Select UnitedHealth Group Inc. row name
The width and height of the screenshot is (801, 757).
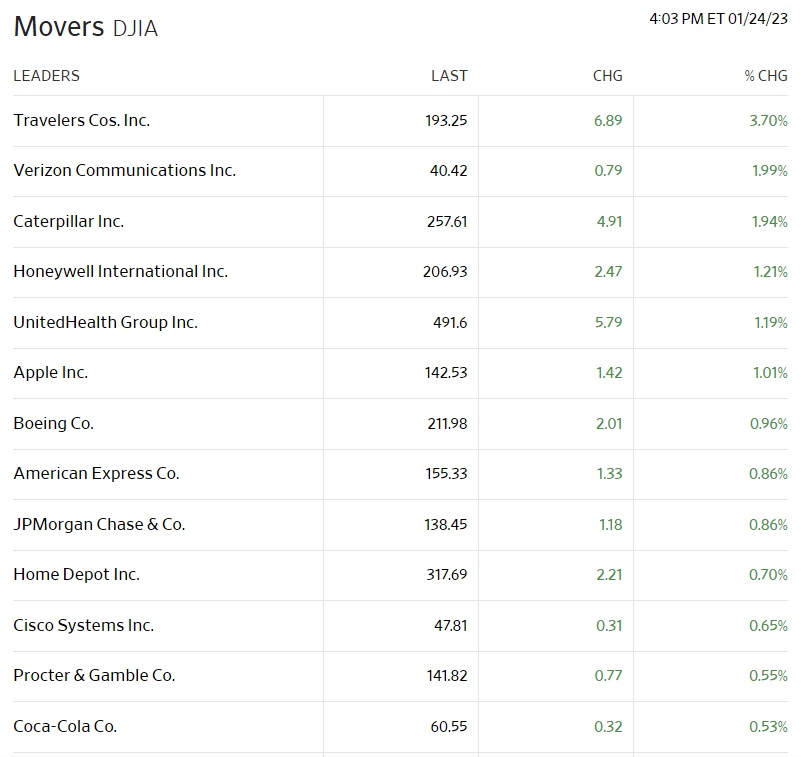pos(106,323)
